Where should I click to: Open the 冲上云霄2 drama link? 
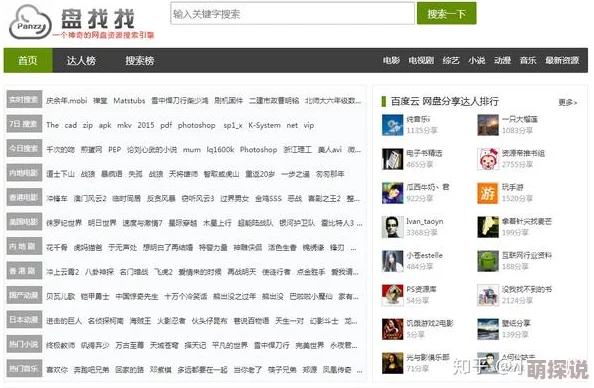[x=63, y=272]
